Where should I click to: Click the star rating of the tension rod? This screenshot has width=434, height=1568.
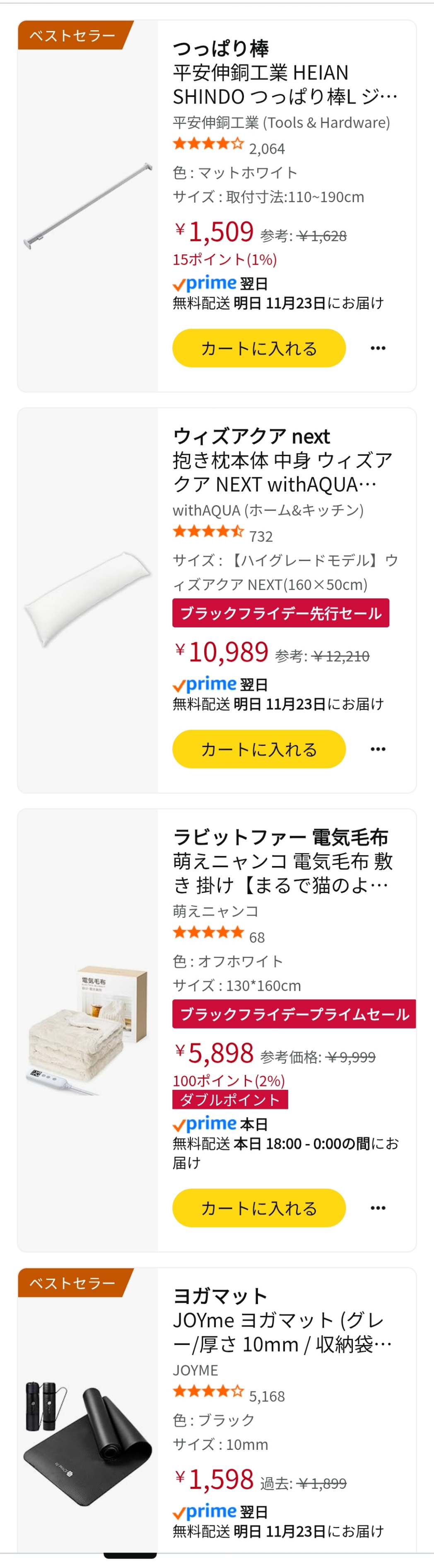[x=208, y=144]
